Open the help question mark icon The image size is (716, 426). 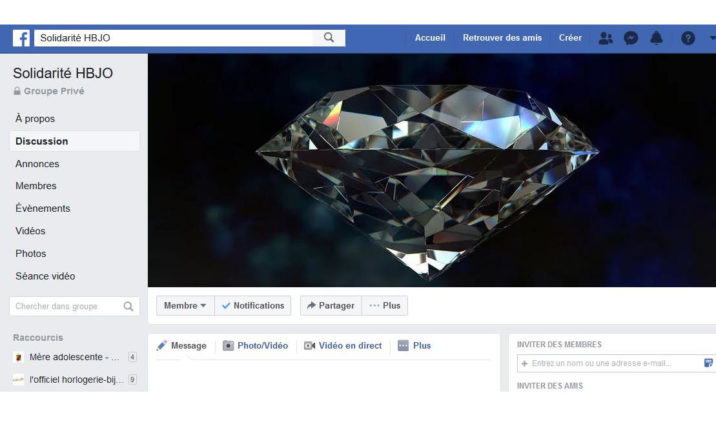click(688, 38)
